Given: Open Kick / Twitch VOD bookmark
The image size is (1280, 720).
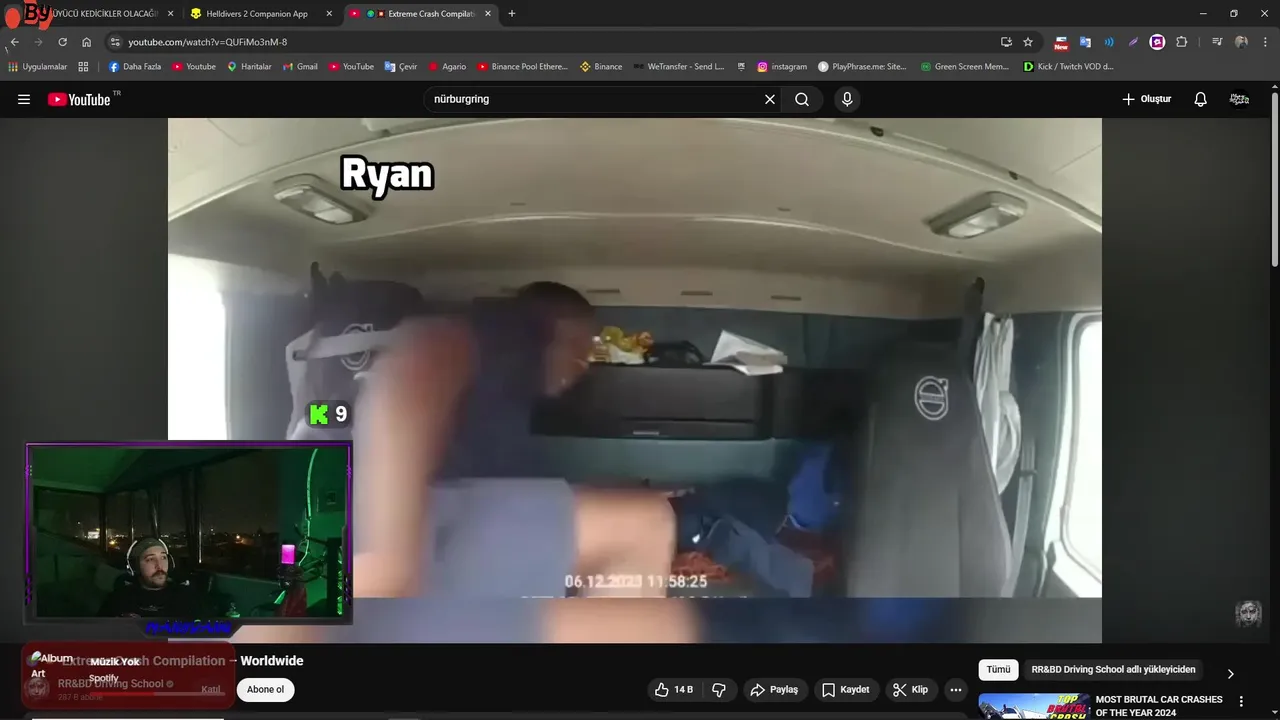Looking at the screenshot, I should coord(1068,67).
